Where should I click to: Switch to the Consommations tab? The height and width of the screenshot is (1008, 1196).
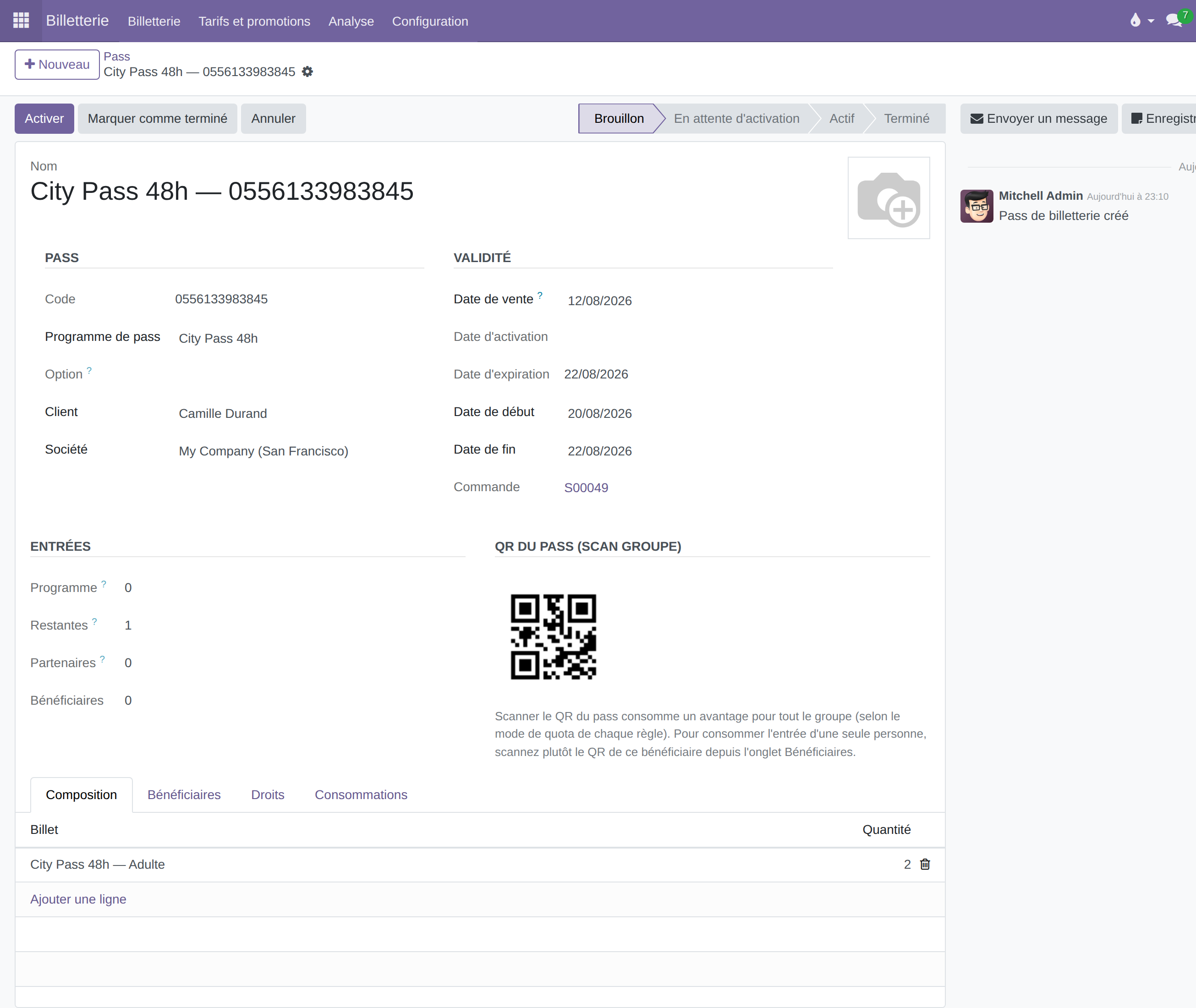pos(361,795)
